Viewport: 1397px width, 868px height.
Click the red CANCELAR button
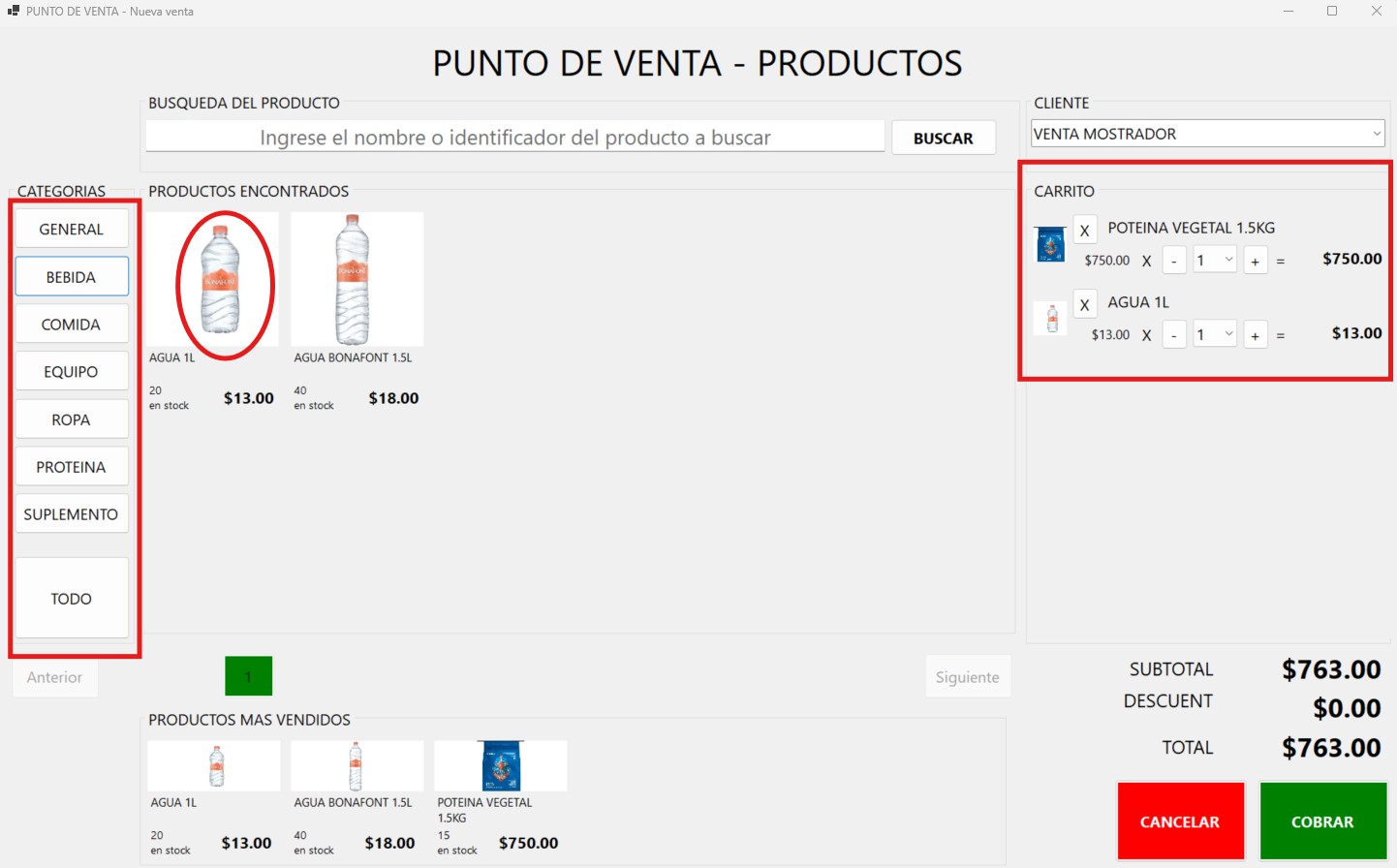(x=1181, y=821)
